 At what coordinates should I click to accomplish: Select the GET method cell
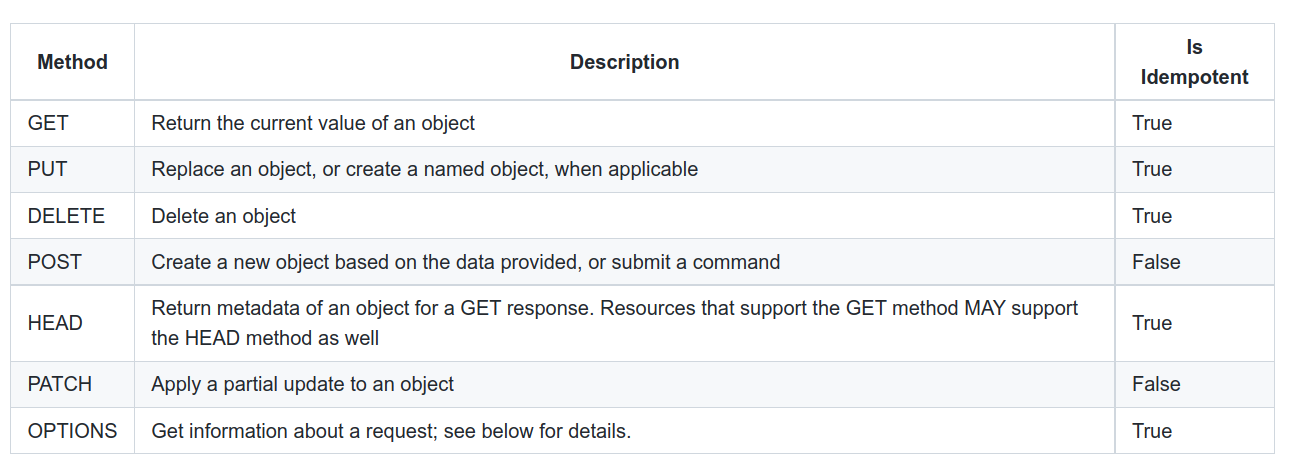48,123
